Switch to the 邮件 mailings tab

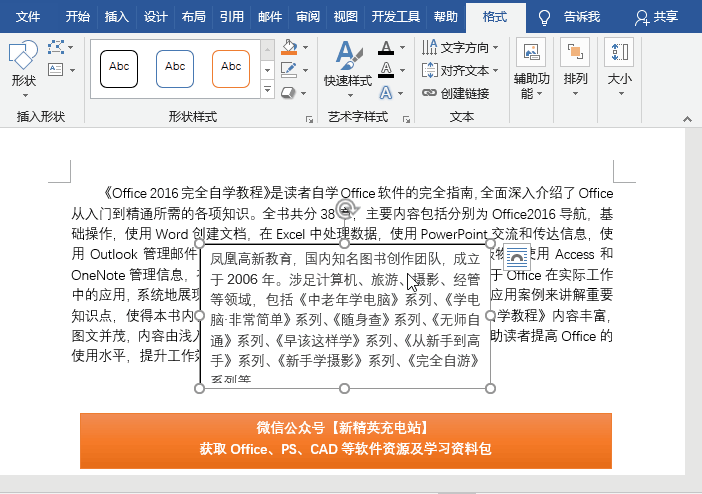270,17
